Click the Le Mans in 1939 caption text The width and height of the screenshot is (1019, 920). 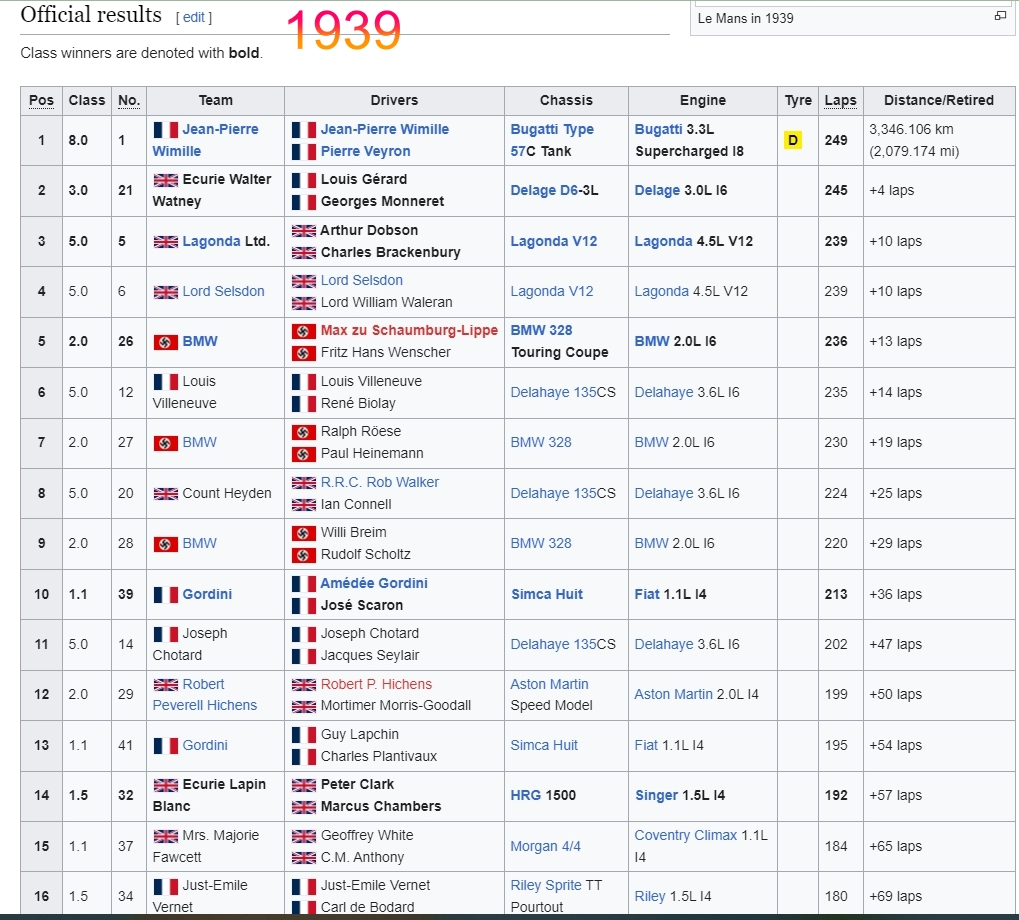point(745,19)
